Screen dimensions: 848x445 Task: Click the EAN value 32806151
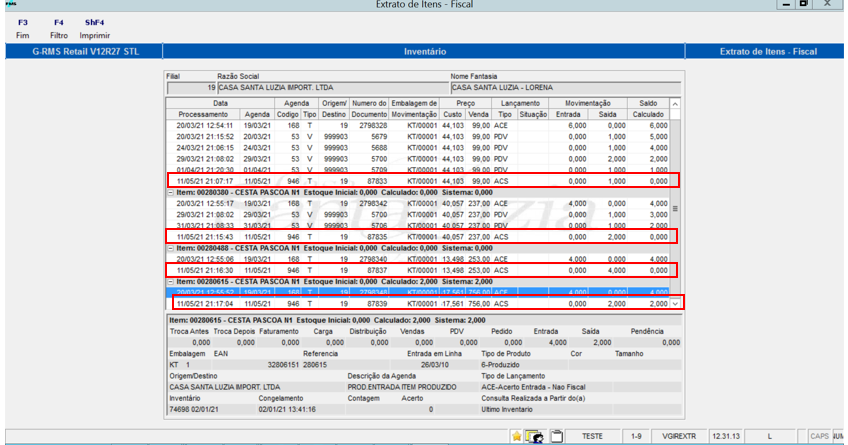point(283,365)
